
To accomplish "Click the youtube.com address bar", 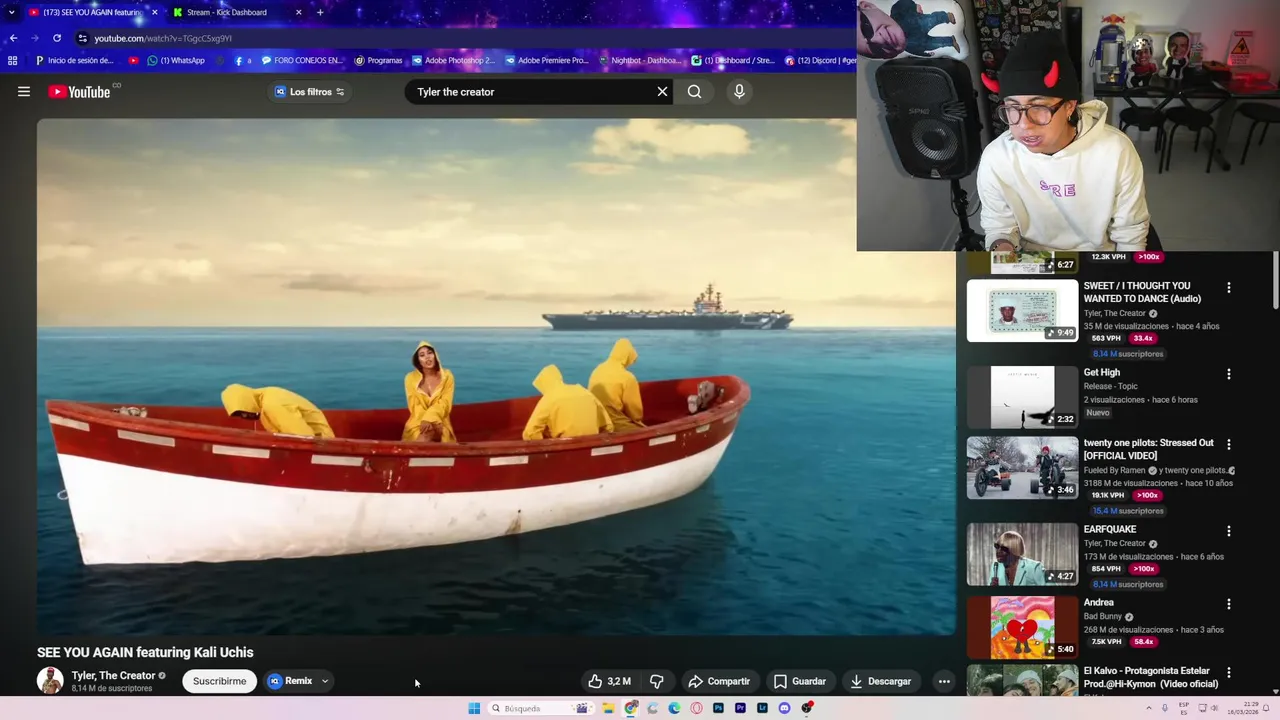I will 465,38.
